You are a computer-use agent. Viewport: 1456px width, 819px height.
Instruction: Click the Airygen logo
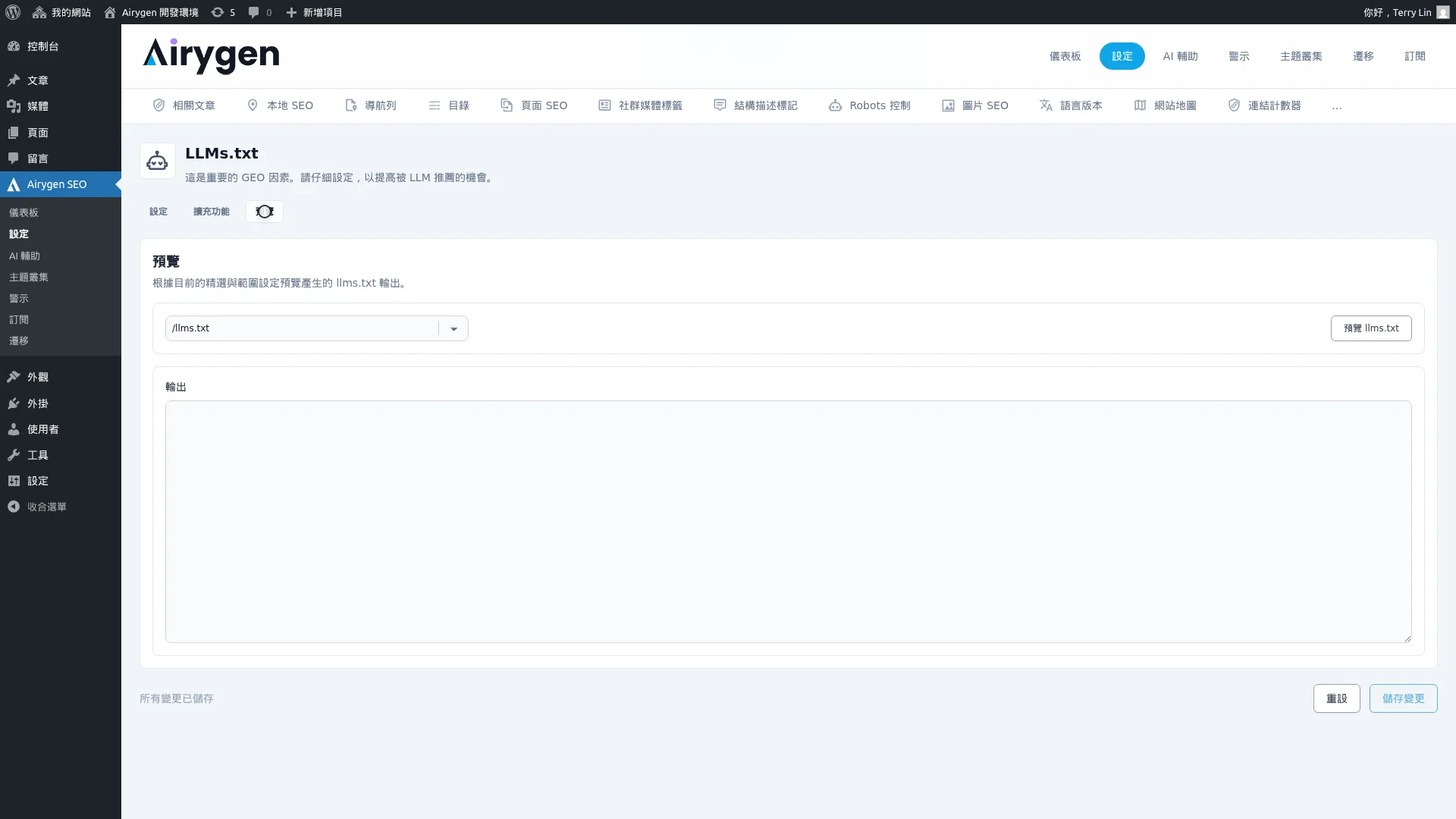click(x=211, y=56)
